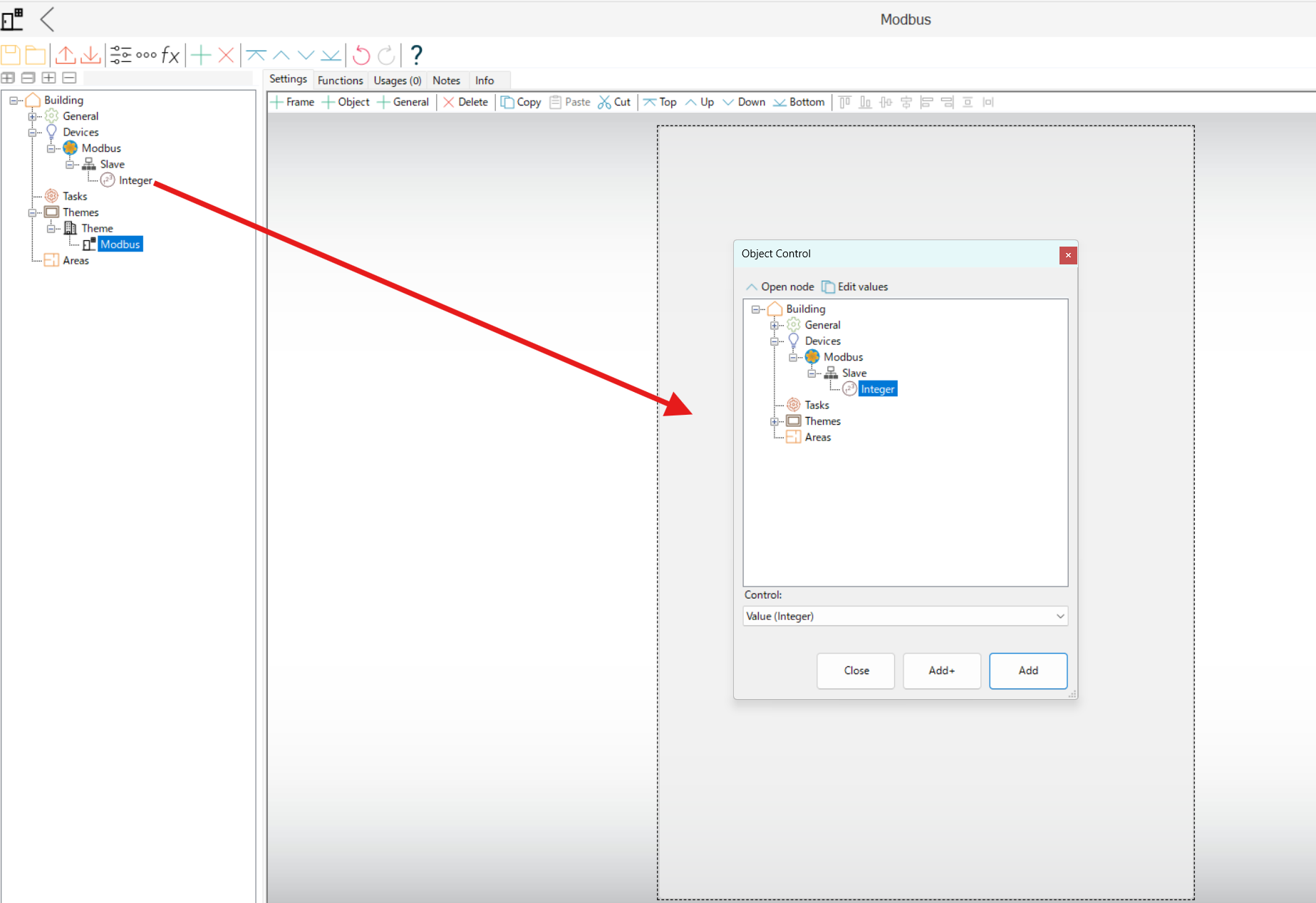Click Edit values in Object Control dialog

[x=855, y=287]
